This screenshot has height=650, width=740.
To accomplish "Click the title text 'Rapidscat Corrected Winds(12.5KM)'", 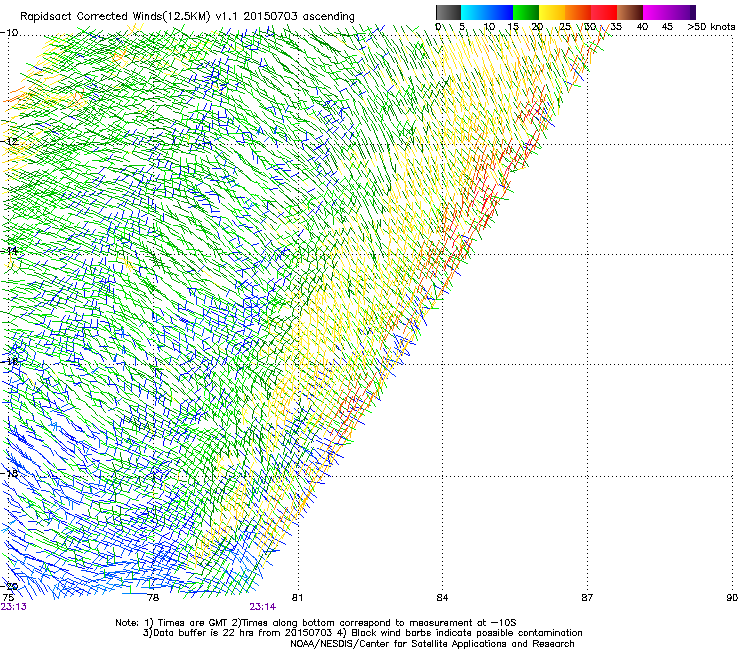I will pos(115,17).
